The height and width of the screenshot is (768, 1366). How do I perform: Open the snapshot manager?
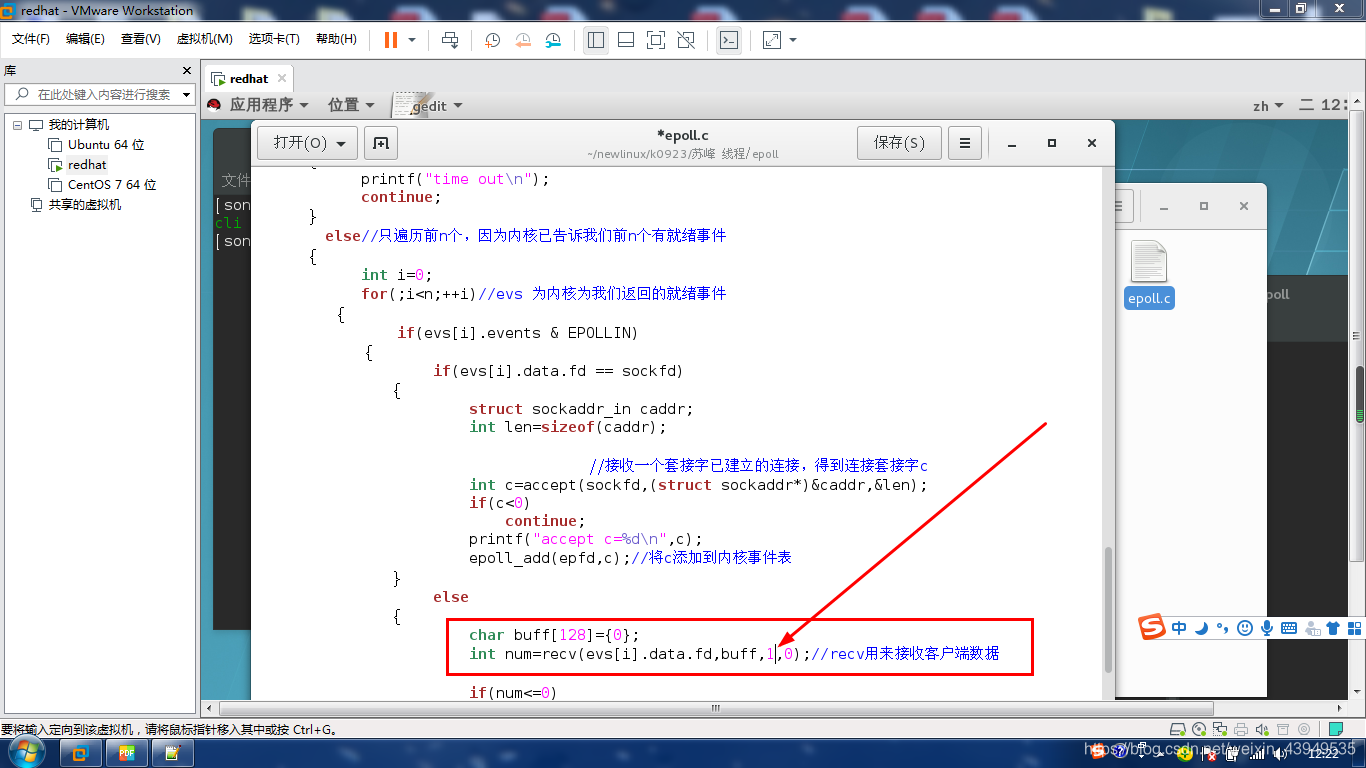click(553, 40)
